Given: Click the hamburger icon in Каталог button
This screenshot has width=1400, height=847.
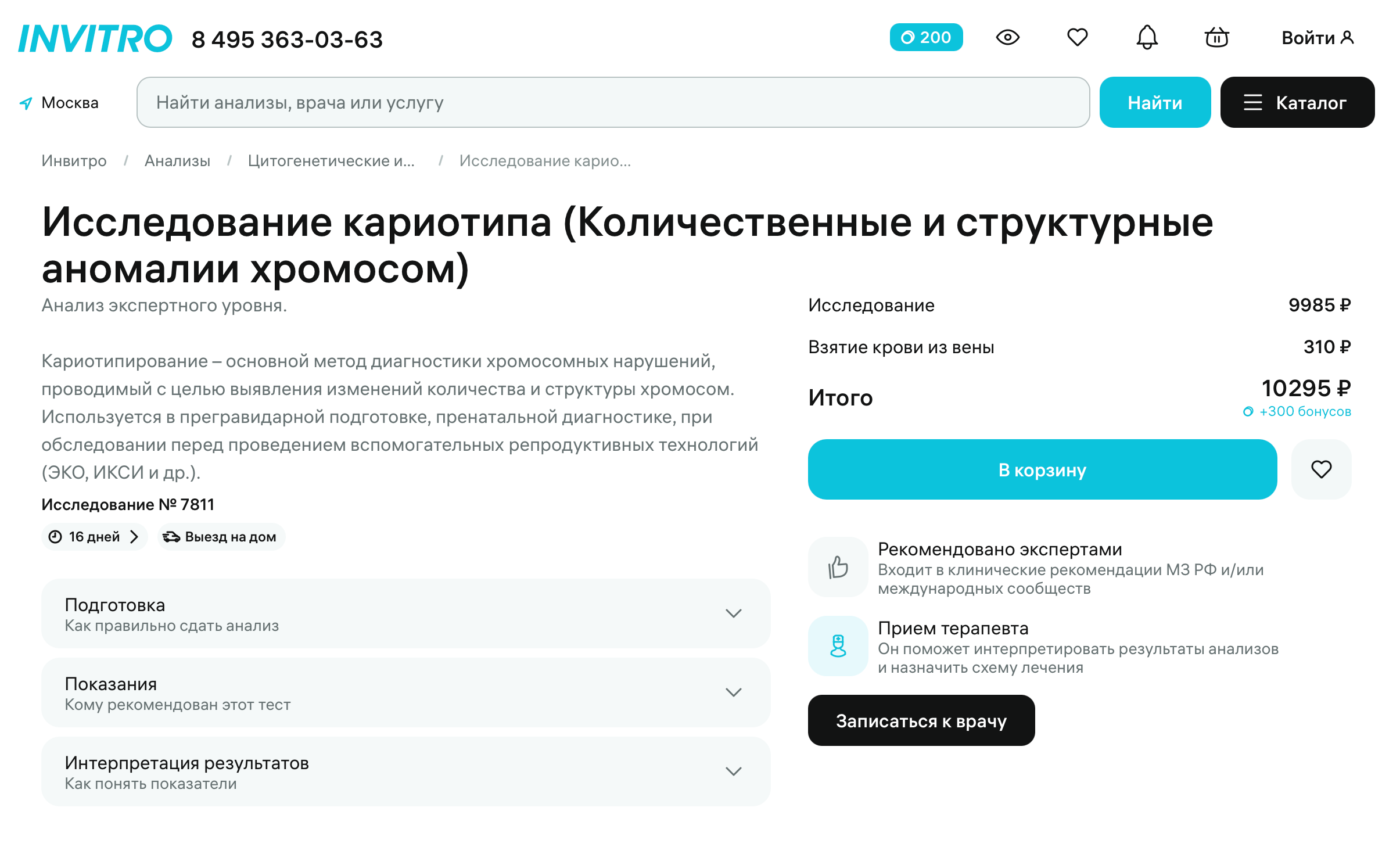Looking at the screenshot, I should [x=1252, y=103].
